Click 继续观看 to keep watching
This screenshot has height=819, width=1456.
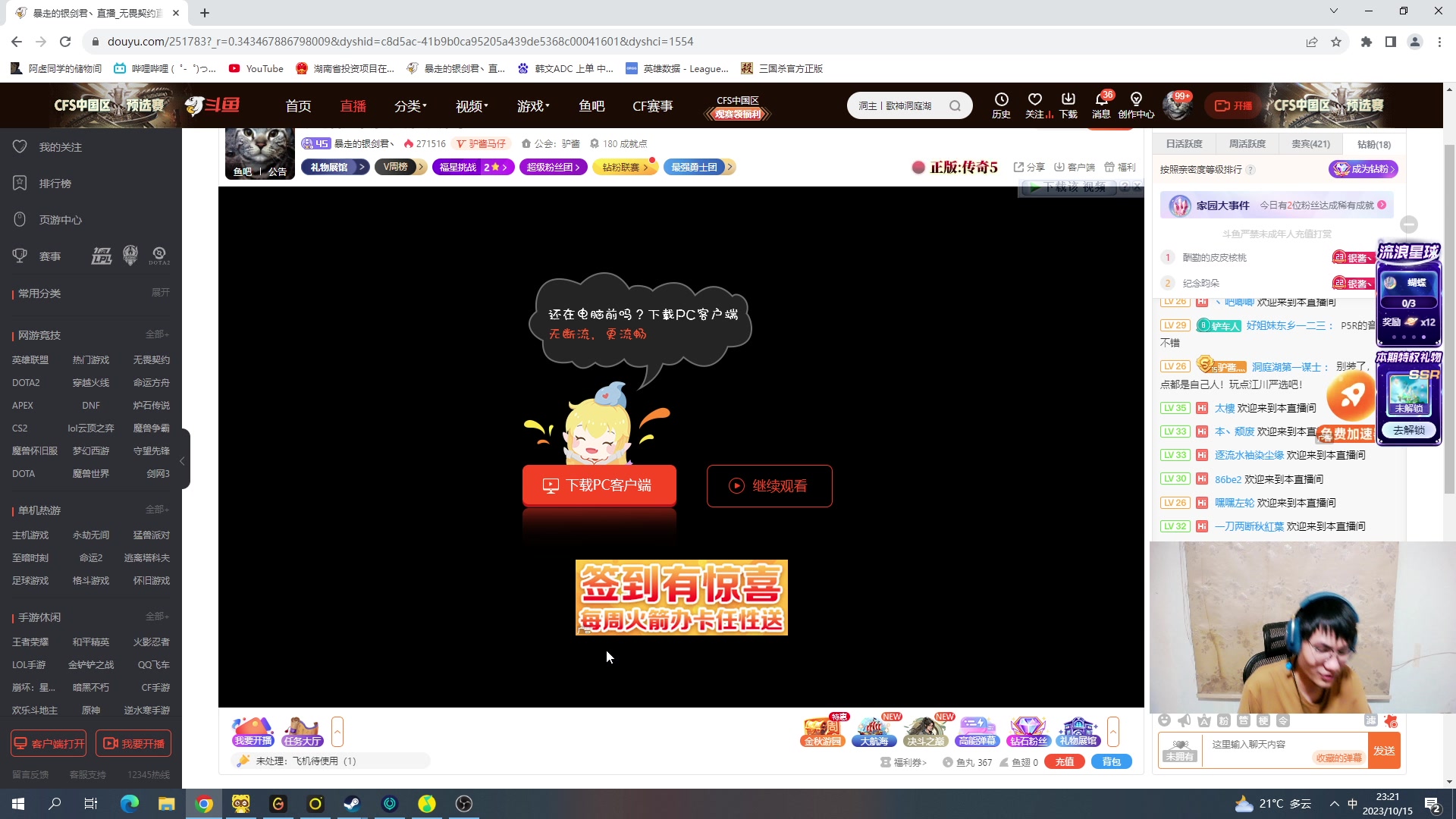coord(769,486)
